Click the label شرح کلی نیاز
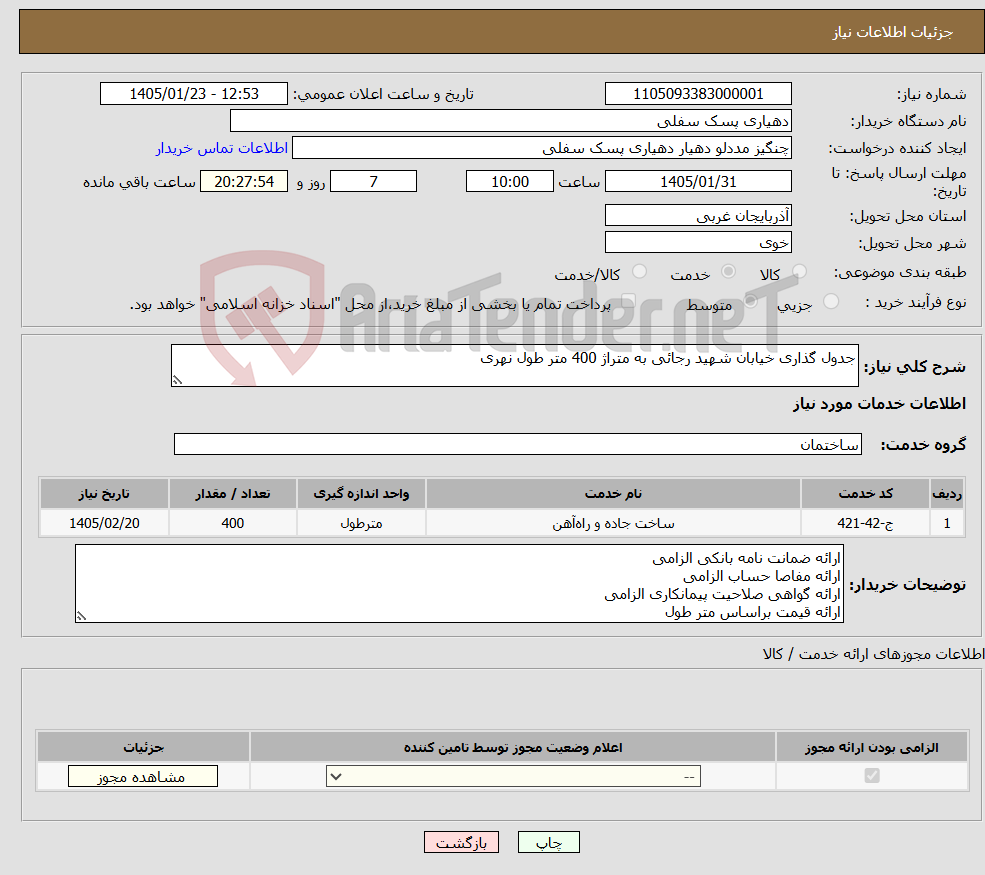 tap(915, 366)
